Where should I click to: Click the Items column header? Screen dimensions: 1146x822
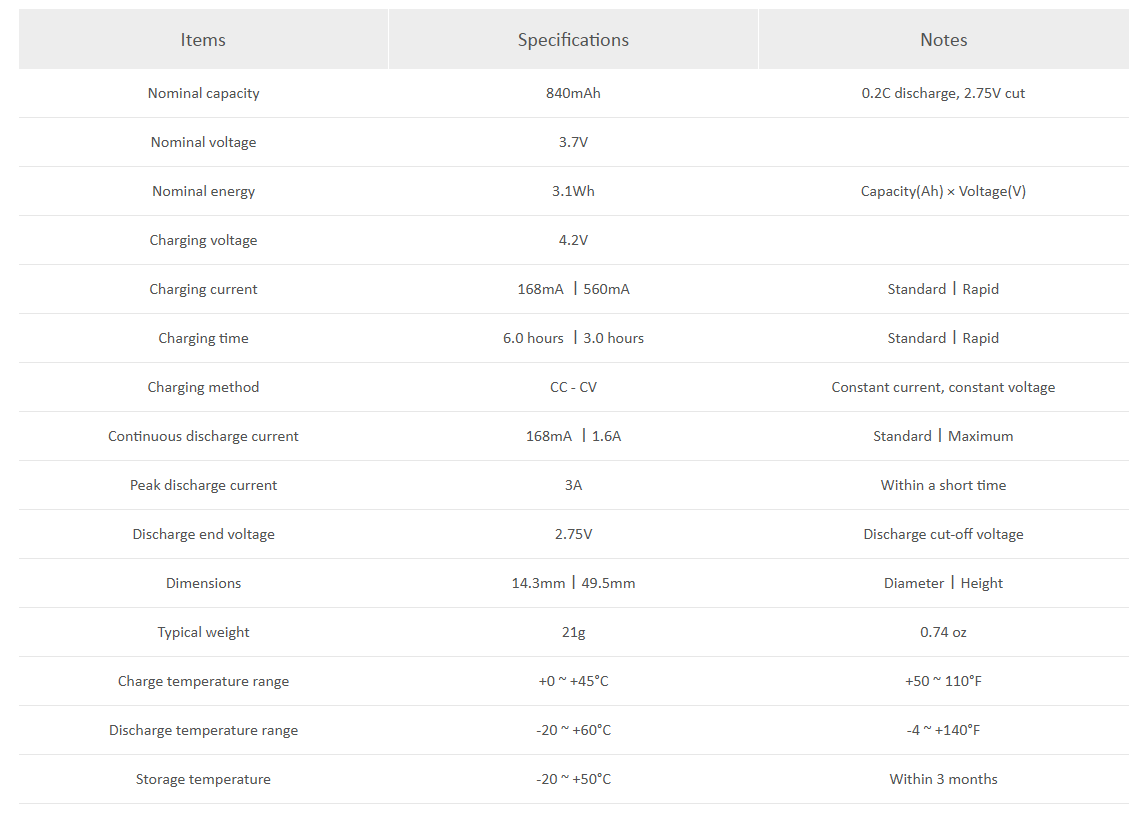(x=203, y=40)
